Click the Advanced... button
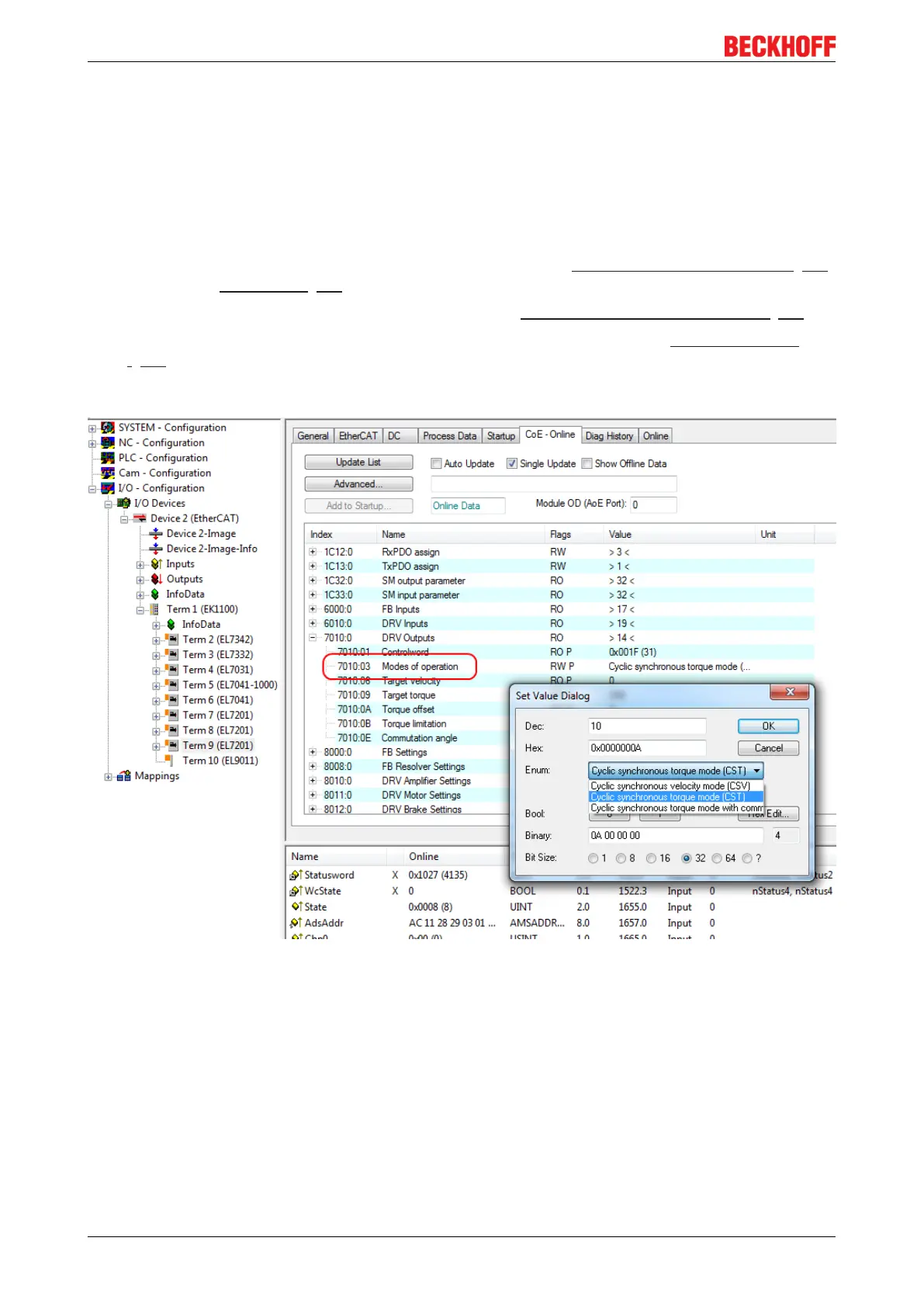The height and width of the screenshot is (1307, 924). 358,484
